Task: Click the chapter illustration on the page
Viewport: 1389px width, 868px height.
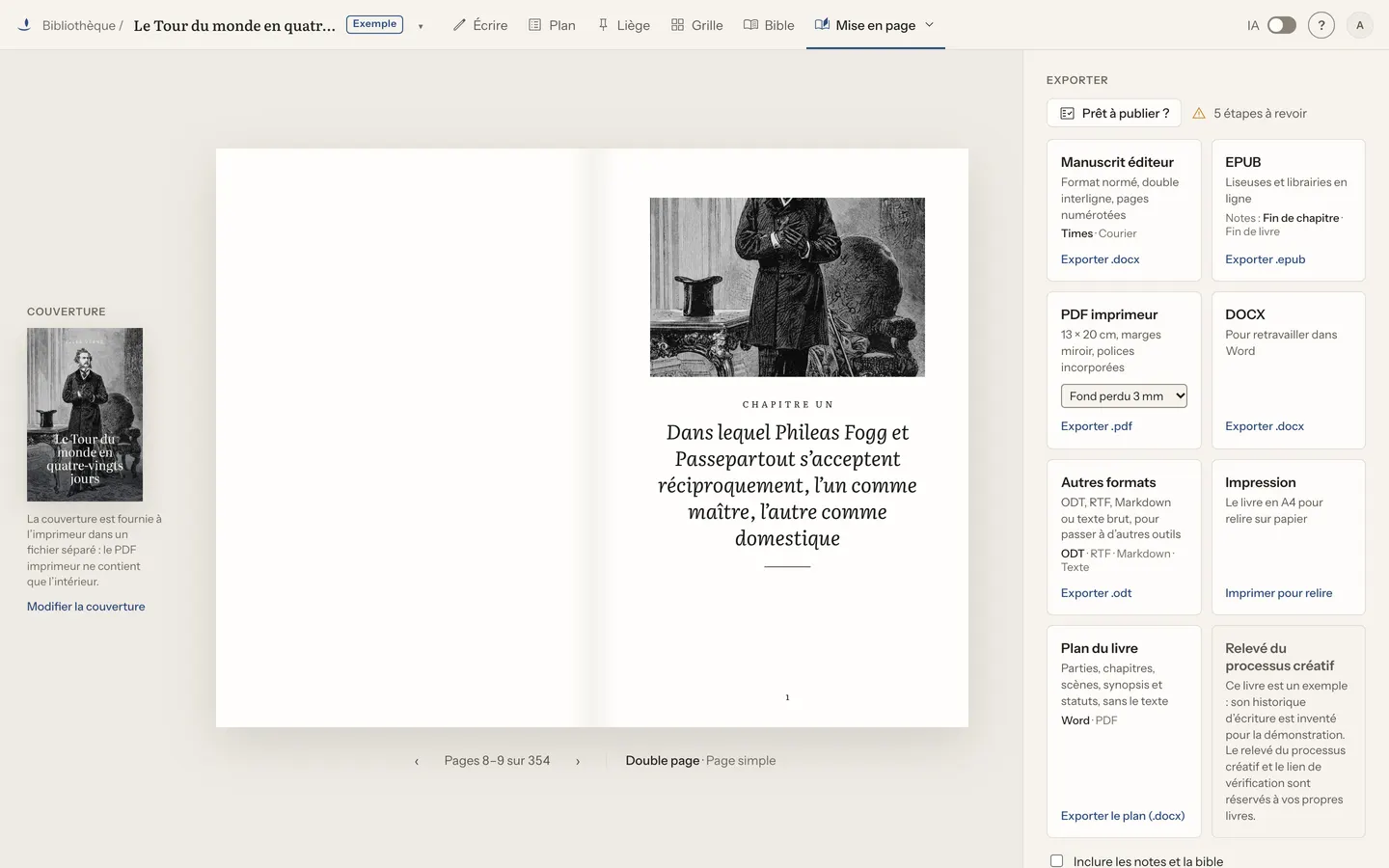Action: [787, 287]
